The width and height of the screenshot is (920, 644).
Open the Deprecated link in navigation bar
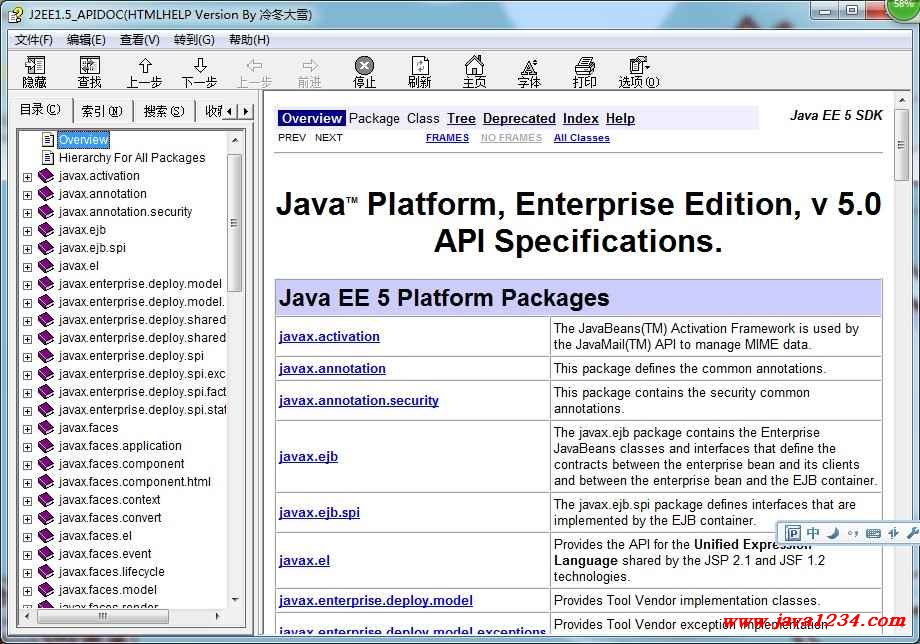(519, 118)
